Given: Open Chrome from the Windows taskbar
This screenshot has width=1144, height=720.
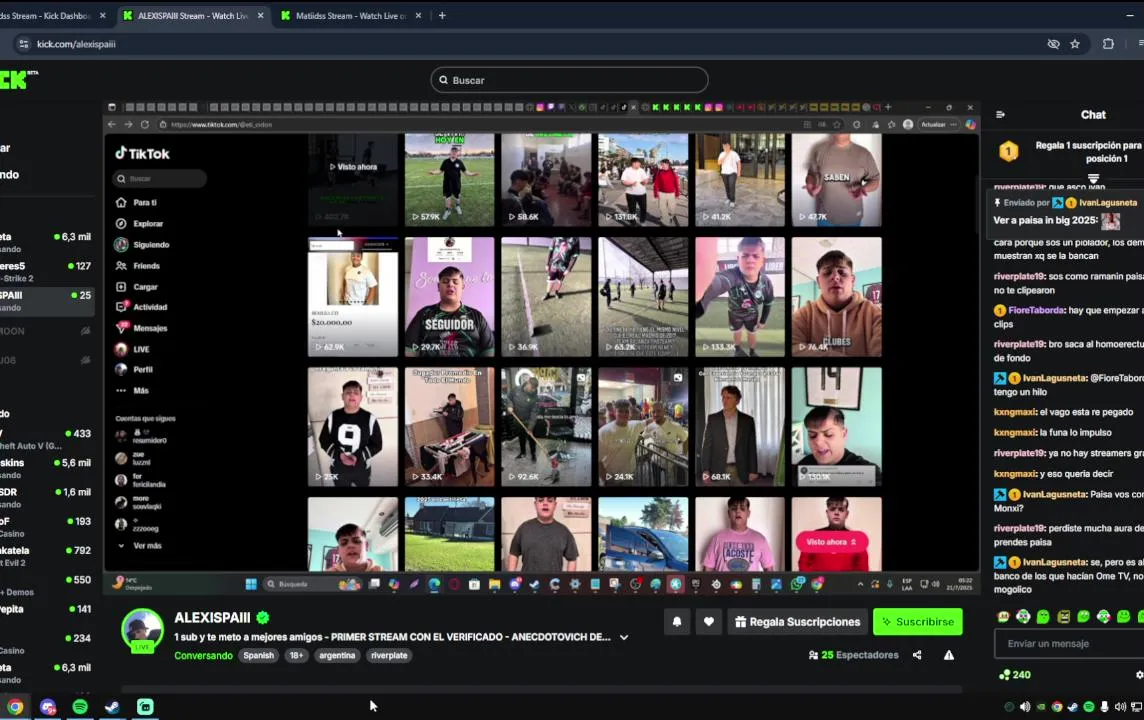Looking at the screenshot, I should [15, 706].
